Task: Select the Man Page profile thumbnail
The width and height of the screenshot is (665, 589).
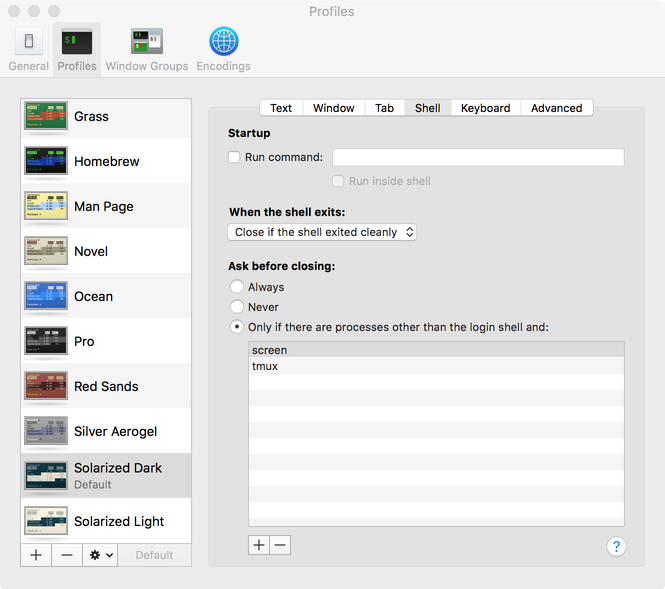Action: [x=46, y=205]
